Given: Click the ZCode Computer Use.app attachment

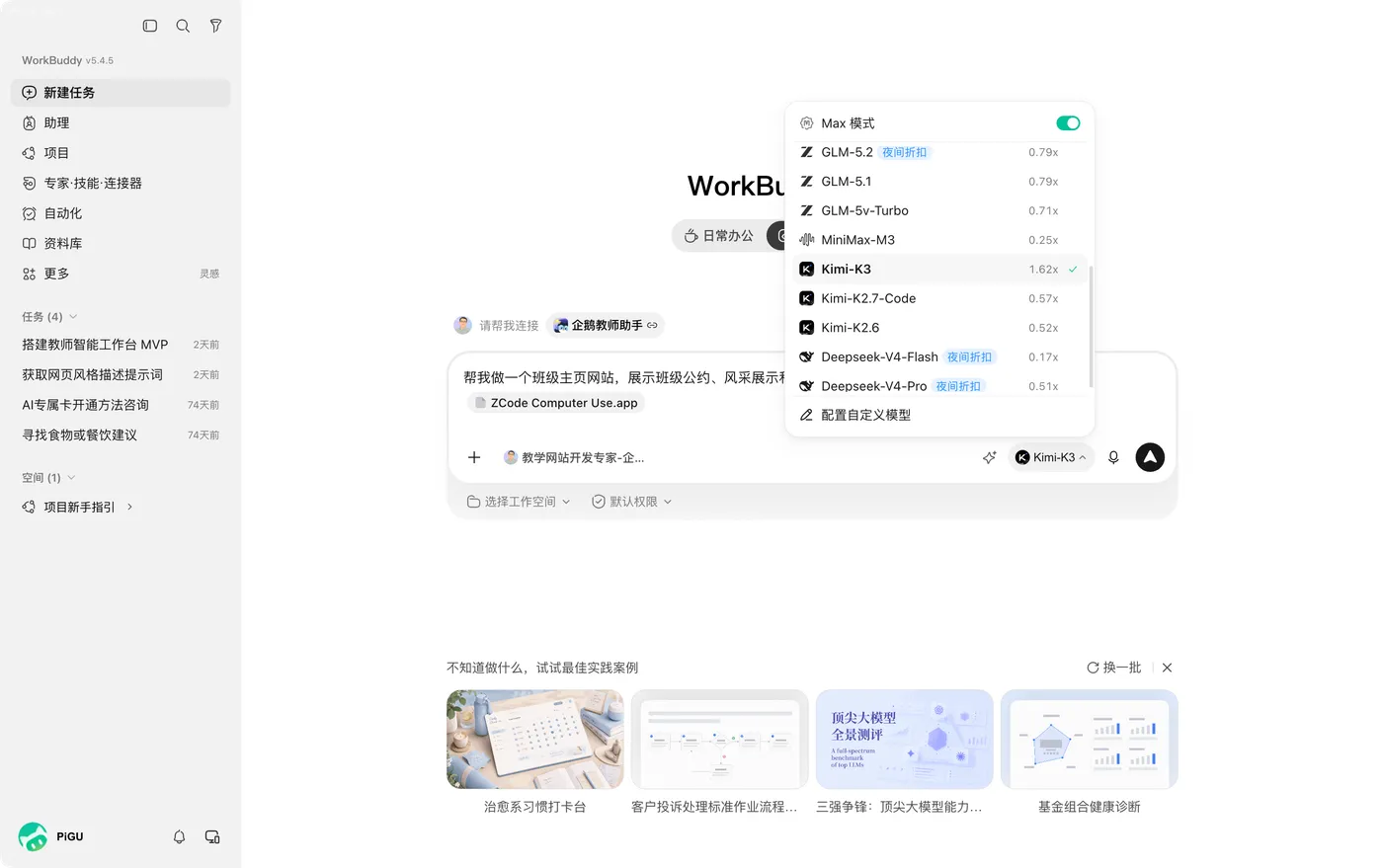Looking at the screenshot, I should click(x=556, y=403).
